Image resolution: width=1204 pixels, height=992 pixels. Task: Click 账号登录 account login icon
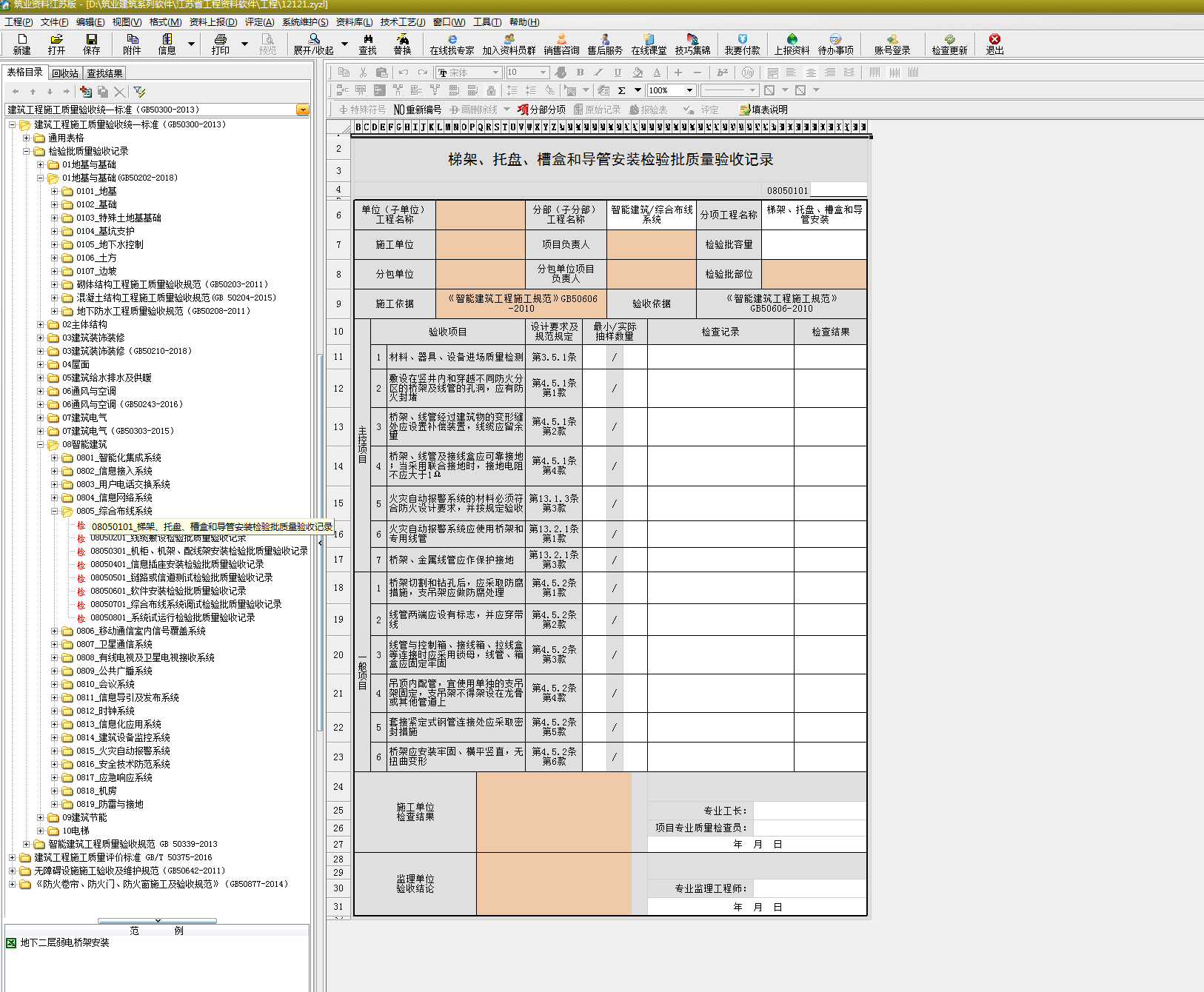892,44
